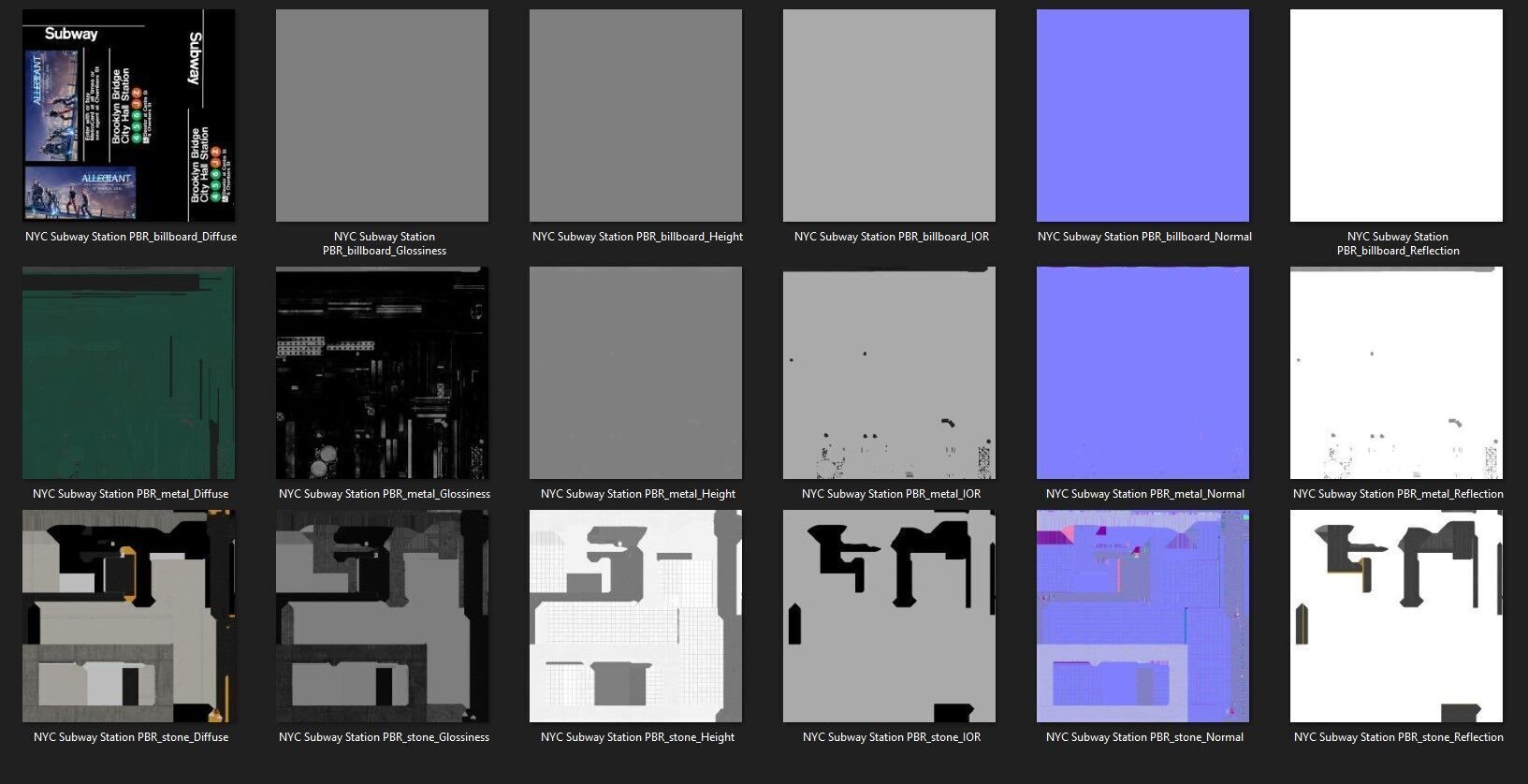1528x784 pixels.
Task: Select the stone_Height white thumbnail
Action: point(635,617)
